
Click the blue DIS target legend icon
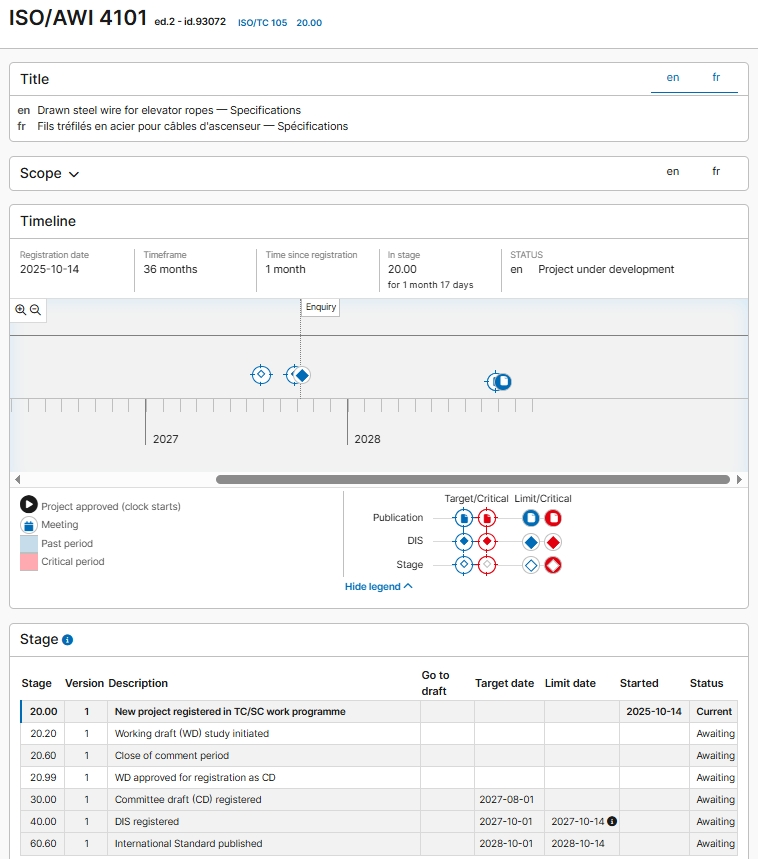[463, 541]
